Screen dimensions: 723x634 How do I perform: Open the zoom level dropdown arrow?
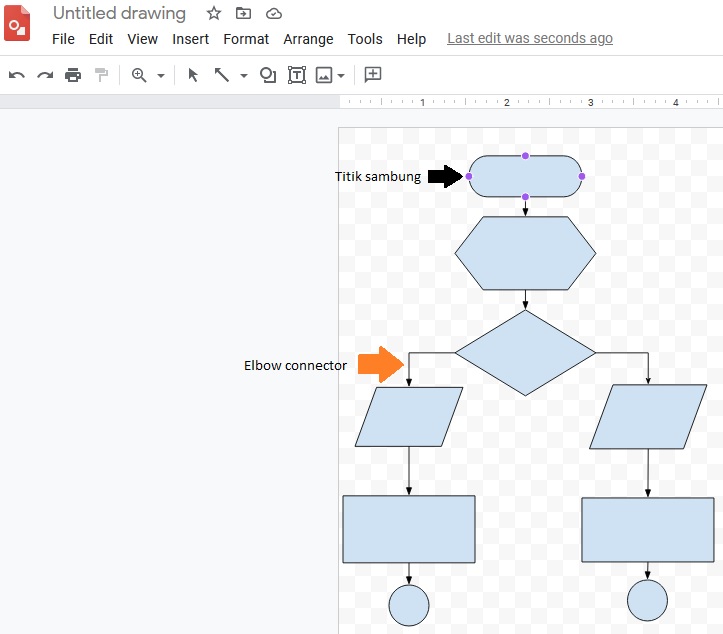[x=161, y=76]
